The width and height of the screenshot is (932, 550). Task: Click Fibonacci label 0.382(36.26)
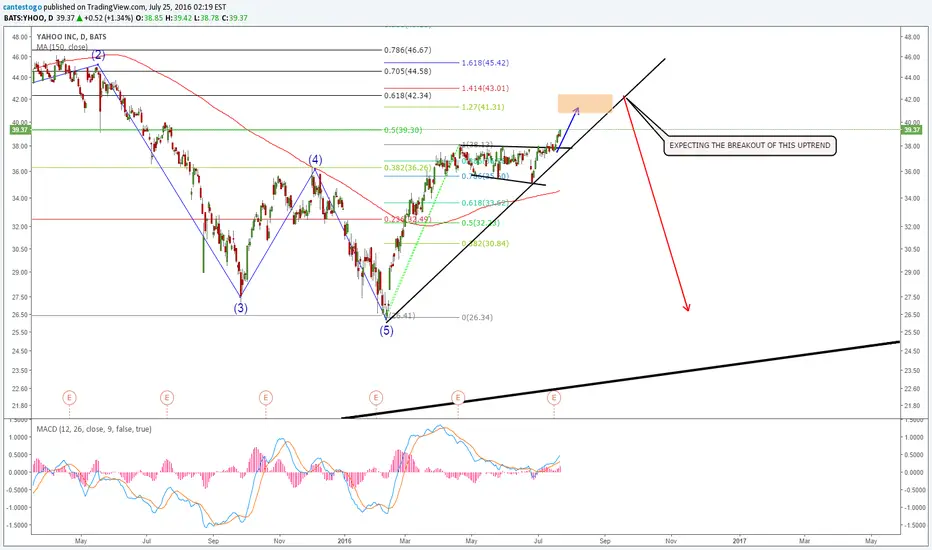pyautogui.click(x=408, y=168)
